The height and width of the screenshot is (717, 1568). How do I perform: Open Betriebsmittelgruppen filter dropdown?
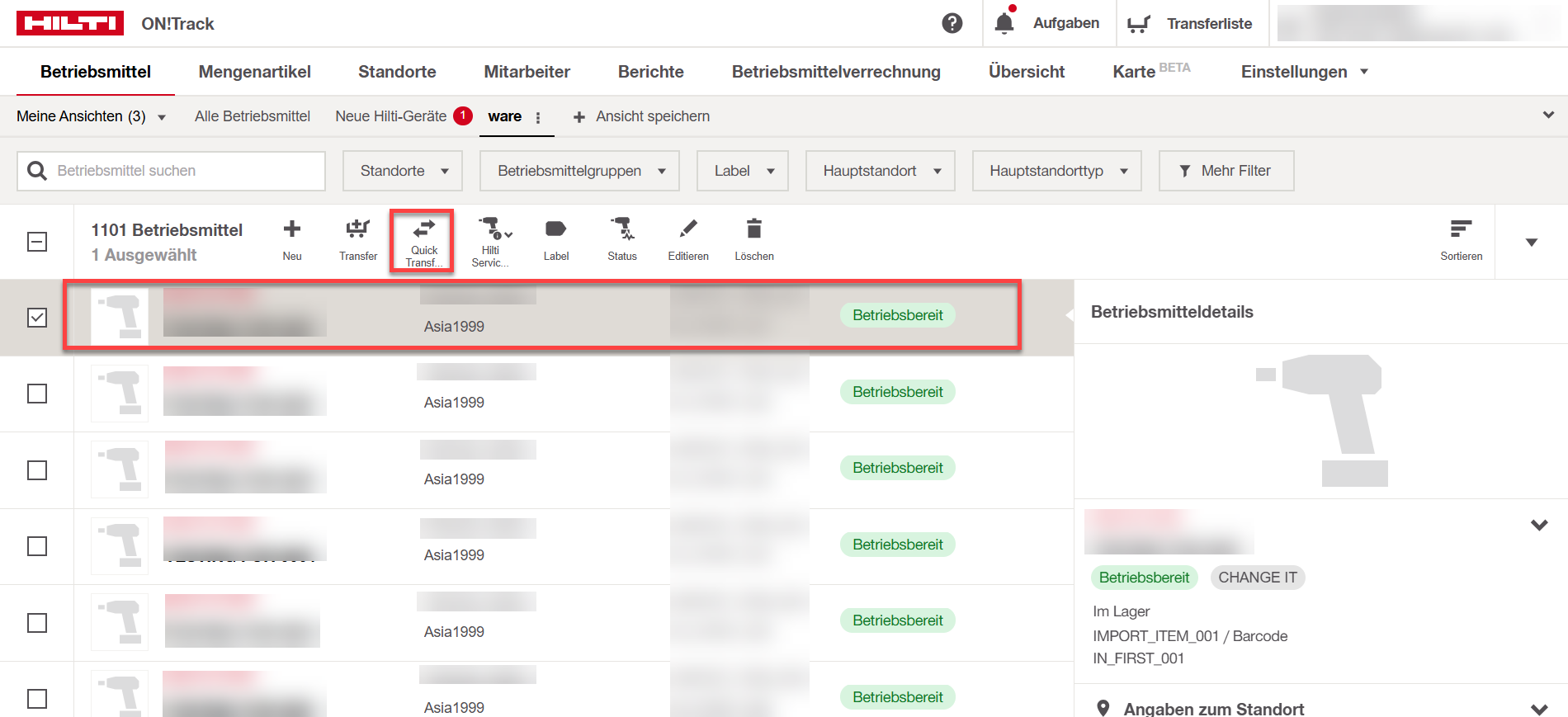point(579,171)
